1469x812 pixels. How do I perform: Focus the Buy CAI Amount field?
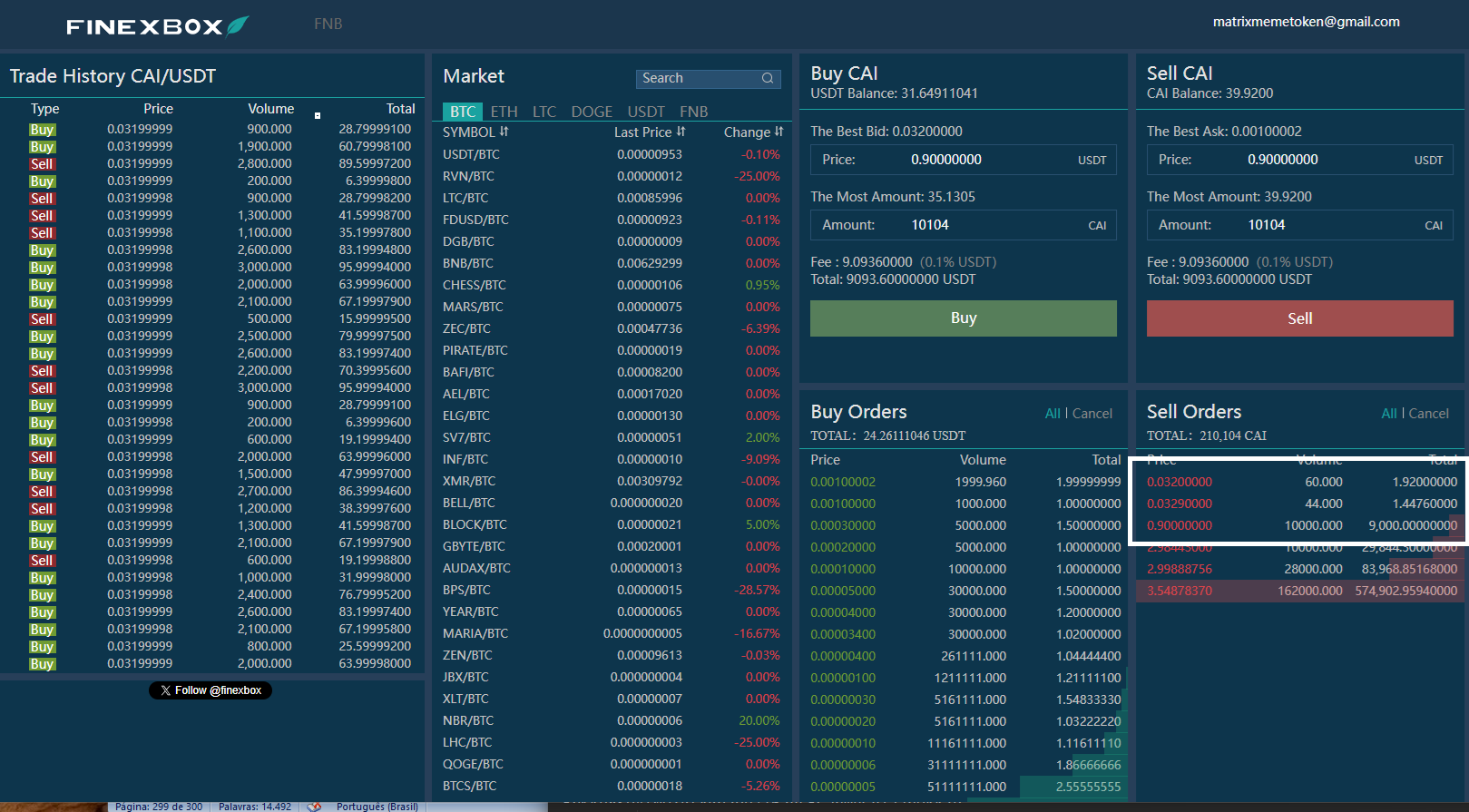964,225
